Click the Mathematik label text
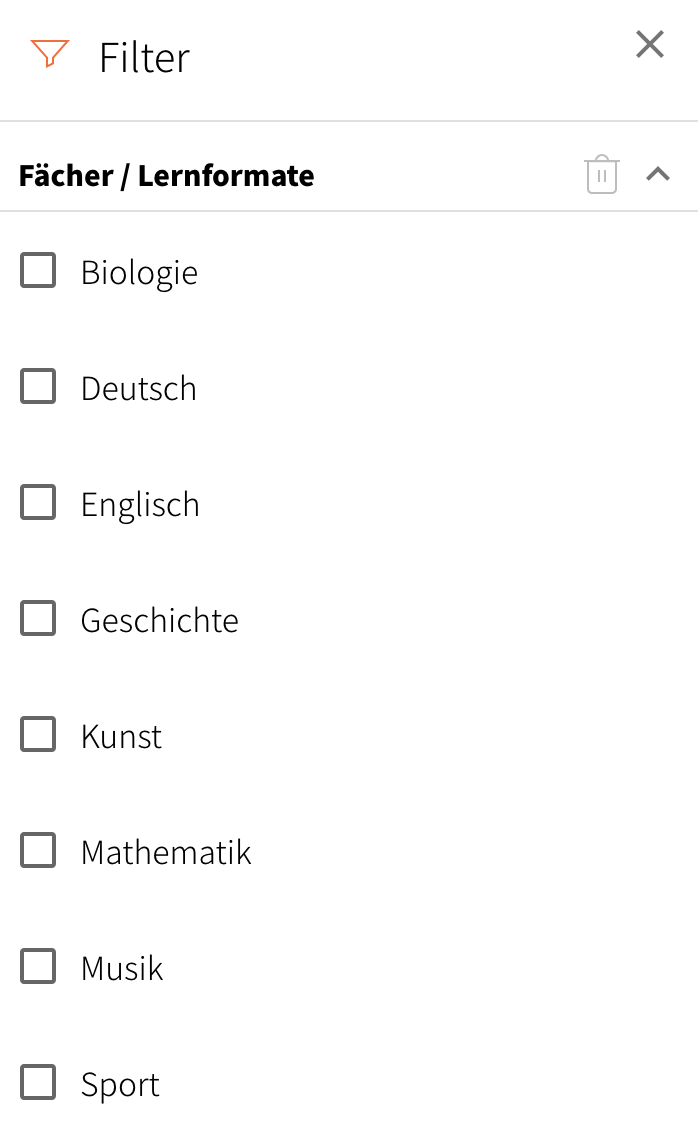Viewport: 698px width, 1148px height. click(166, 852)
